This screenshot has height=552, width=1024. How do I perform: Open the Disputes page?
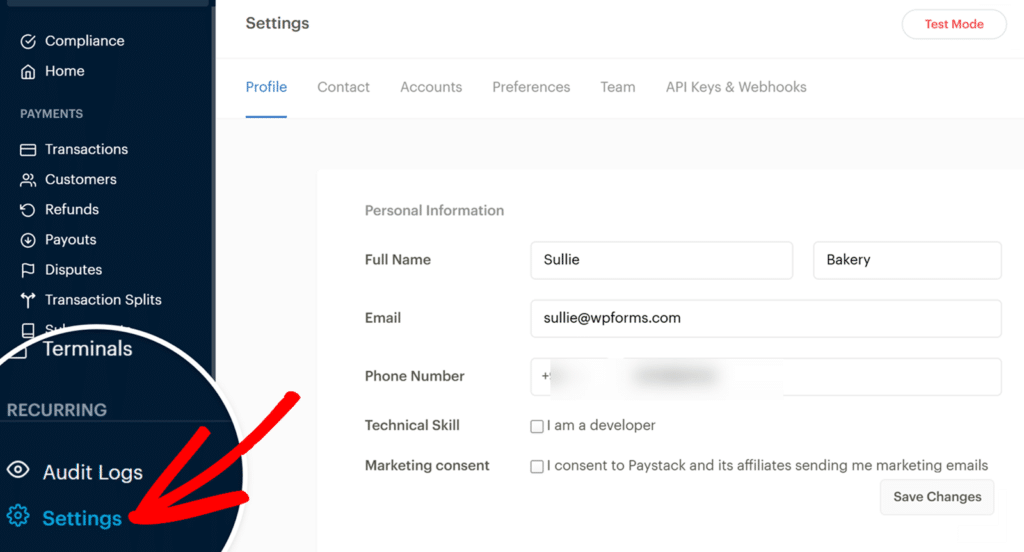pos(73,270)
